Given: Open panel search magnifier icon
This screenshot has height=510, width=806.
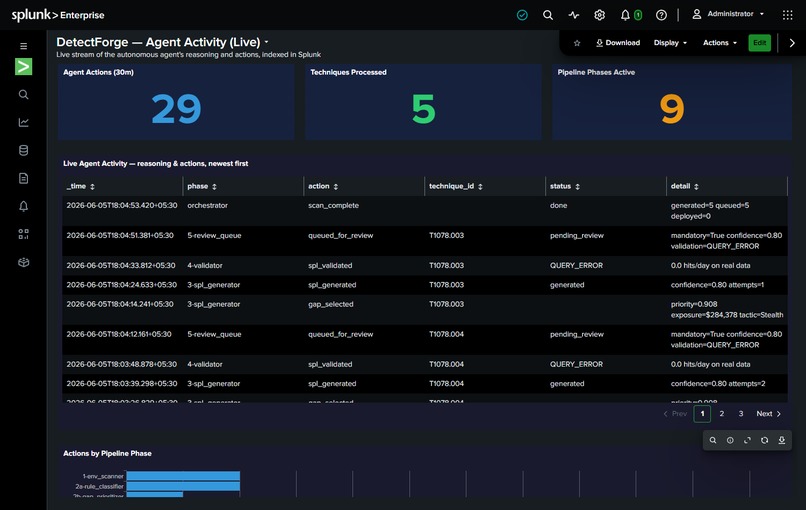Looking at the screenshot, I should click(x=713, y=441).
